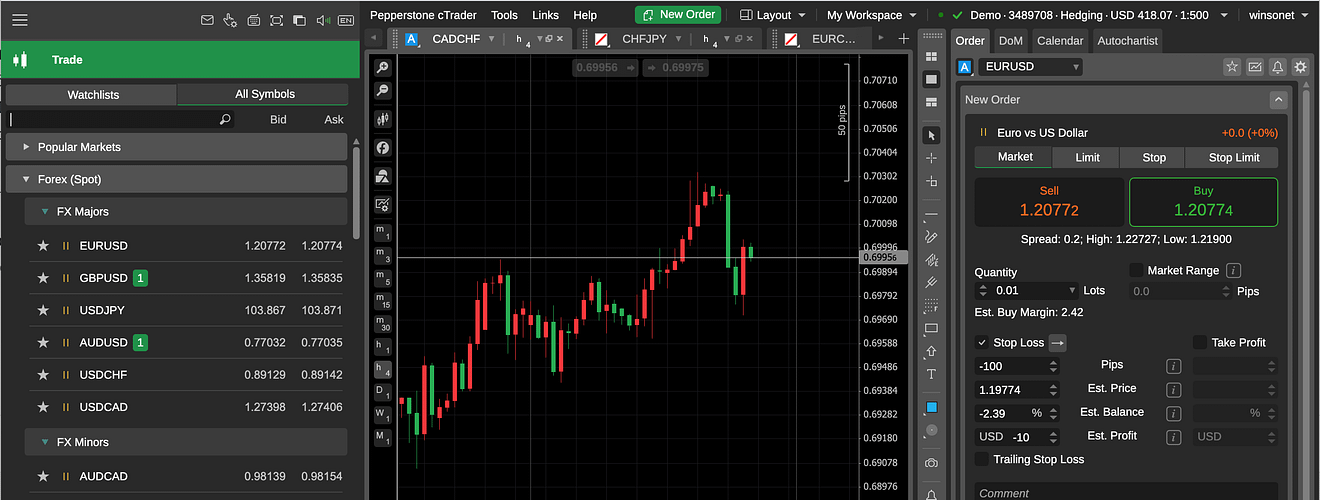
Task: Open the hamburger main menu
Action: point(20,20)
